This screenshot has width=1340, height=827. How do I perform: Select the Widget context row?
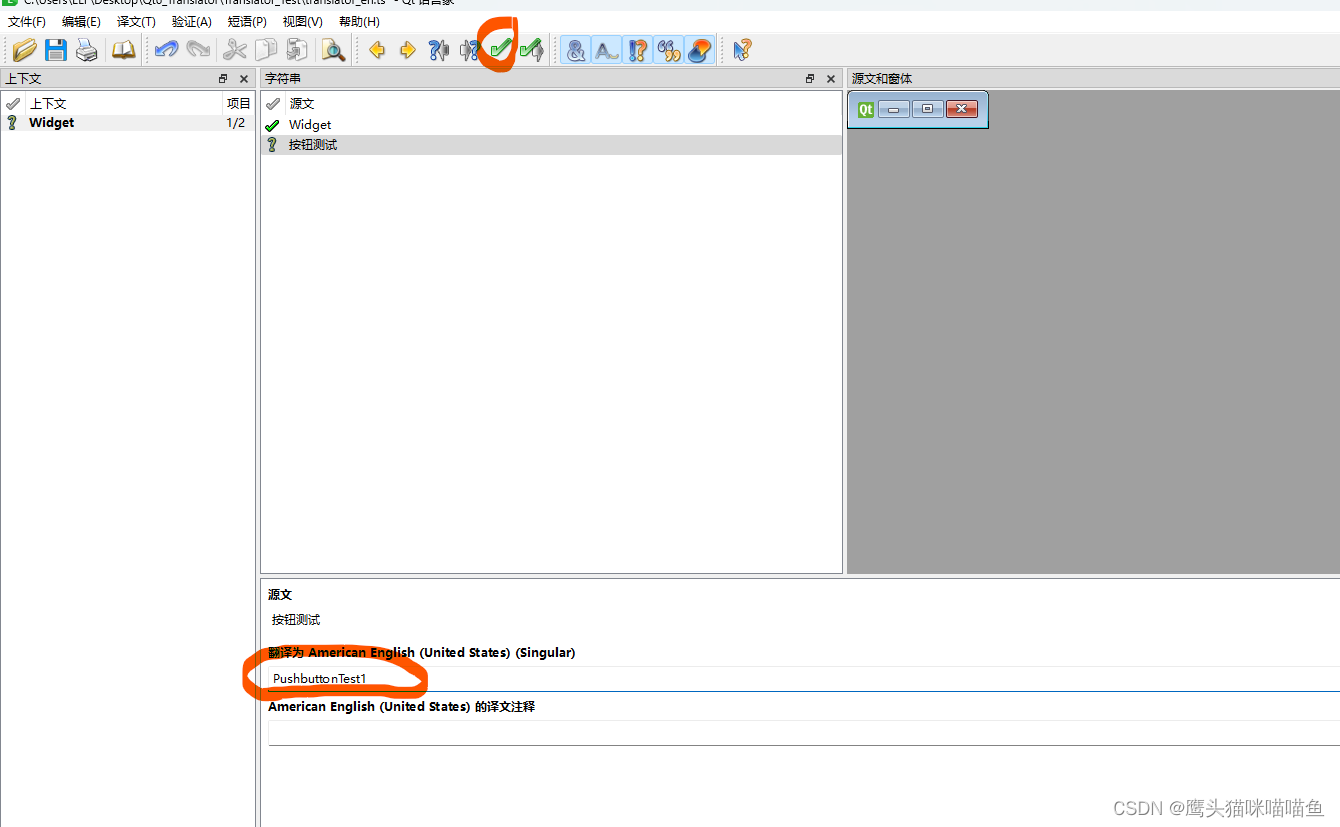[x=128, y=123]
